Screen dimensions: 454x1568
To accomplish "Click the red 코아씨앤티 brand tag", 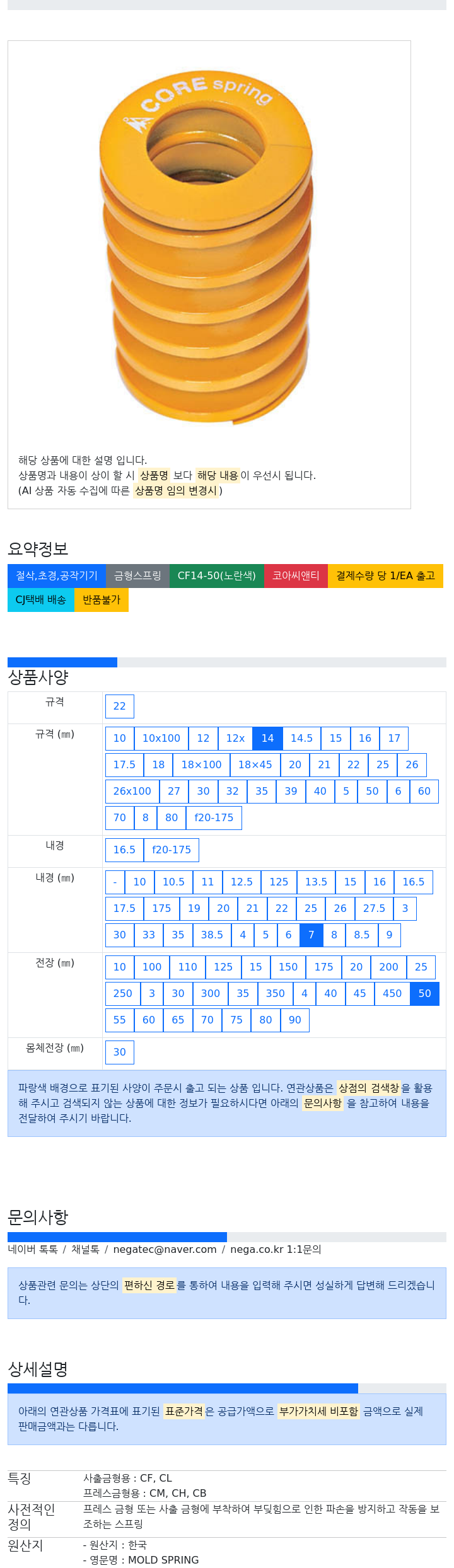I will pos(296,576).
